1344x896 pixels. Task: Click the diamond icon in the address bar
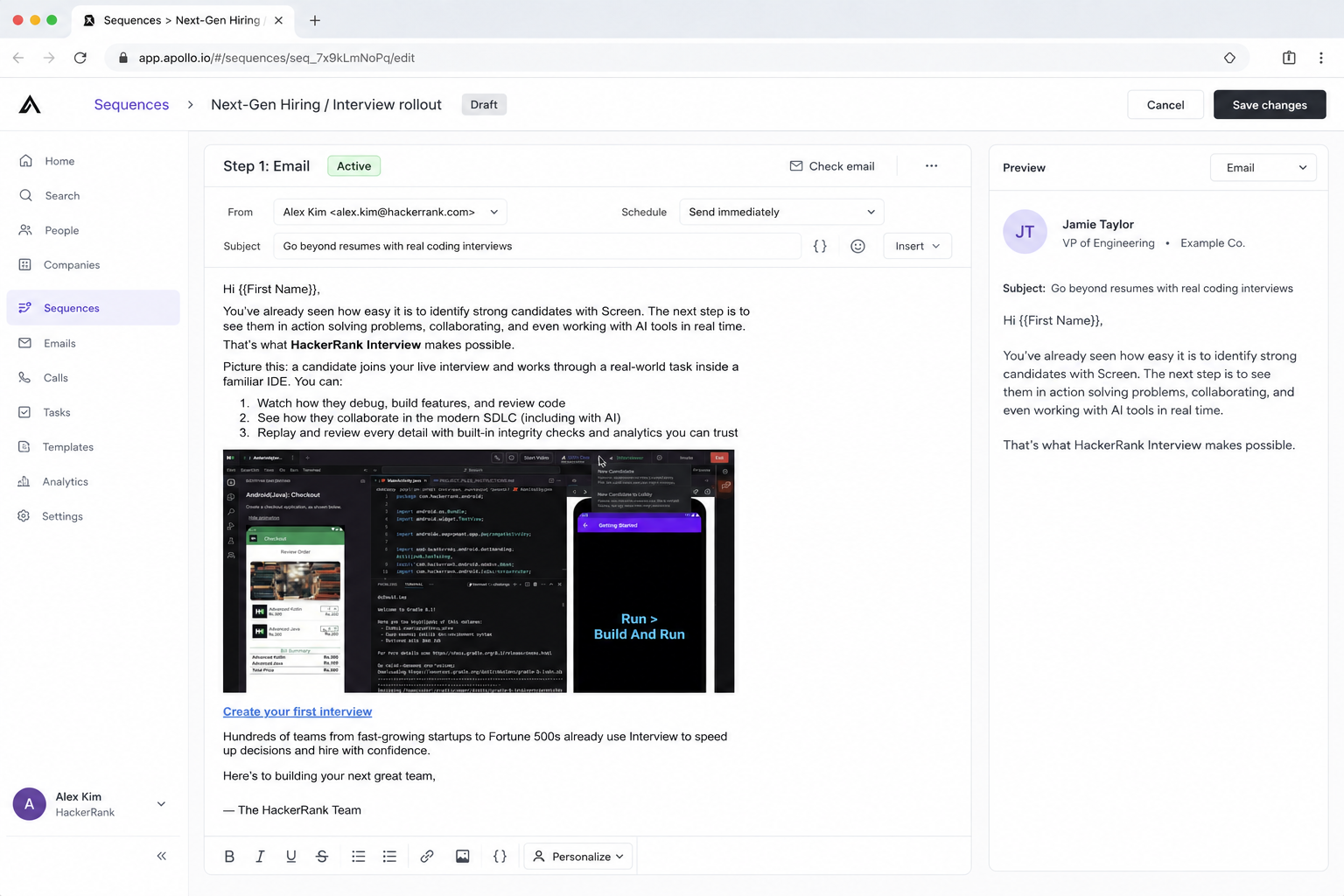coord(1229,58)
